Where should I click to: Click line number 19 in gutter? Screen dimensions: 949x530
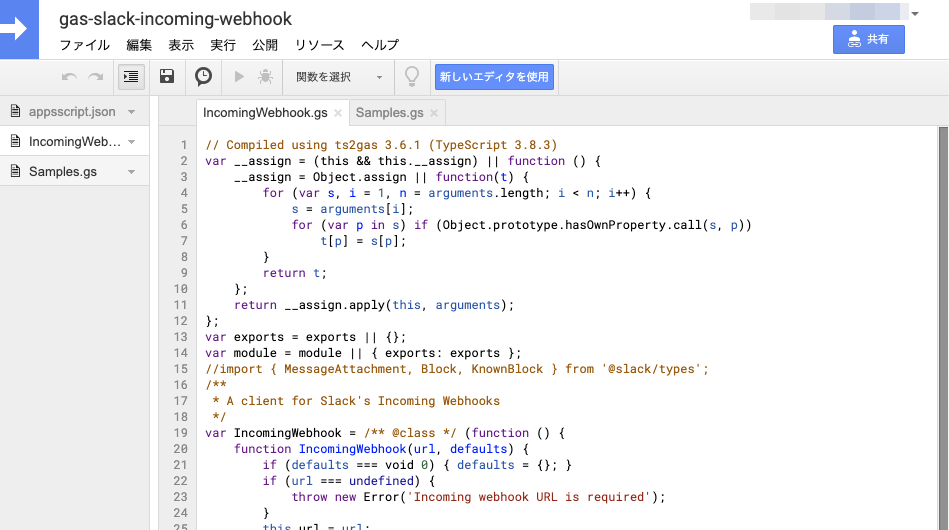[180, 433]
